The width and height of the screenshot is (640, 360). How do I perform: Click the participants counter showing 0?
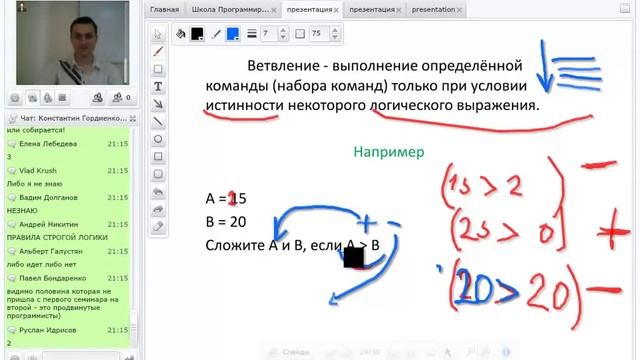click(x=122, y=98)
